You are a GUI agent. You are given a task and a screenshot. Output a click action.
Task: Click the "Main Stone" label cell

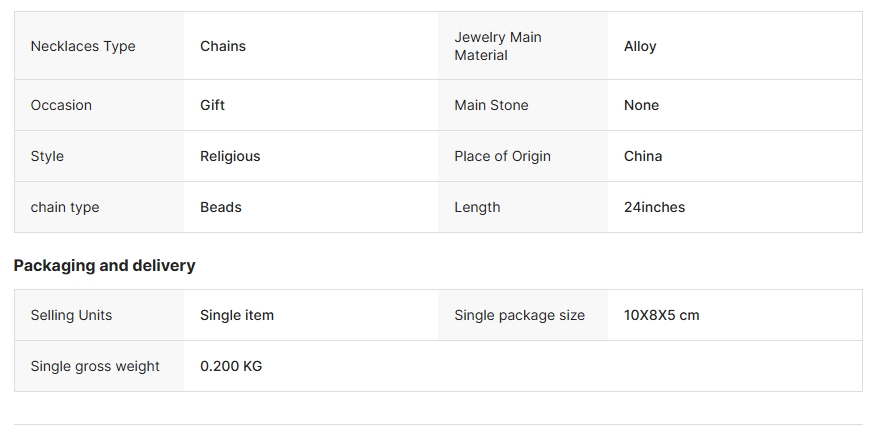click(491, 105)
